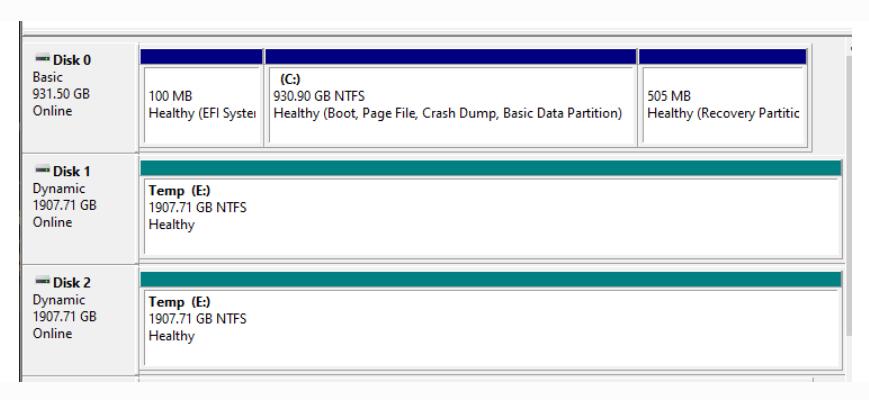Select the 100 MB EFI System partition

(202, 104)
